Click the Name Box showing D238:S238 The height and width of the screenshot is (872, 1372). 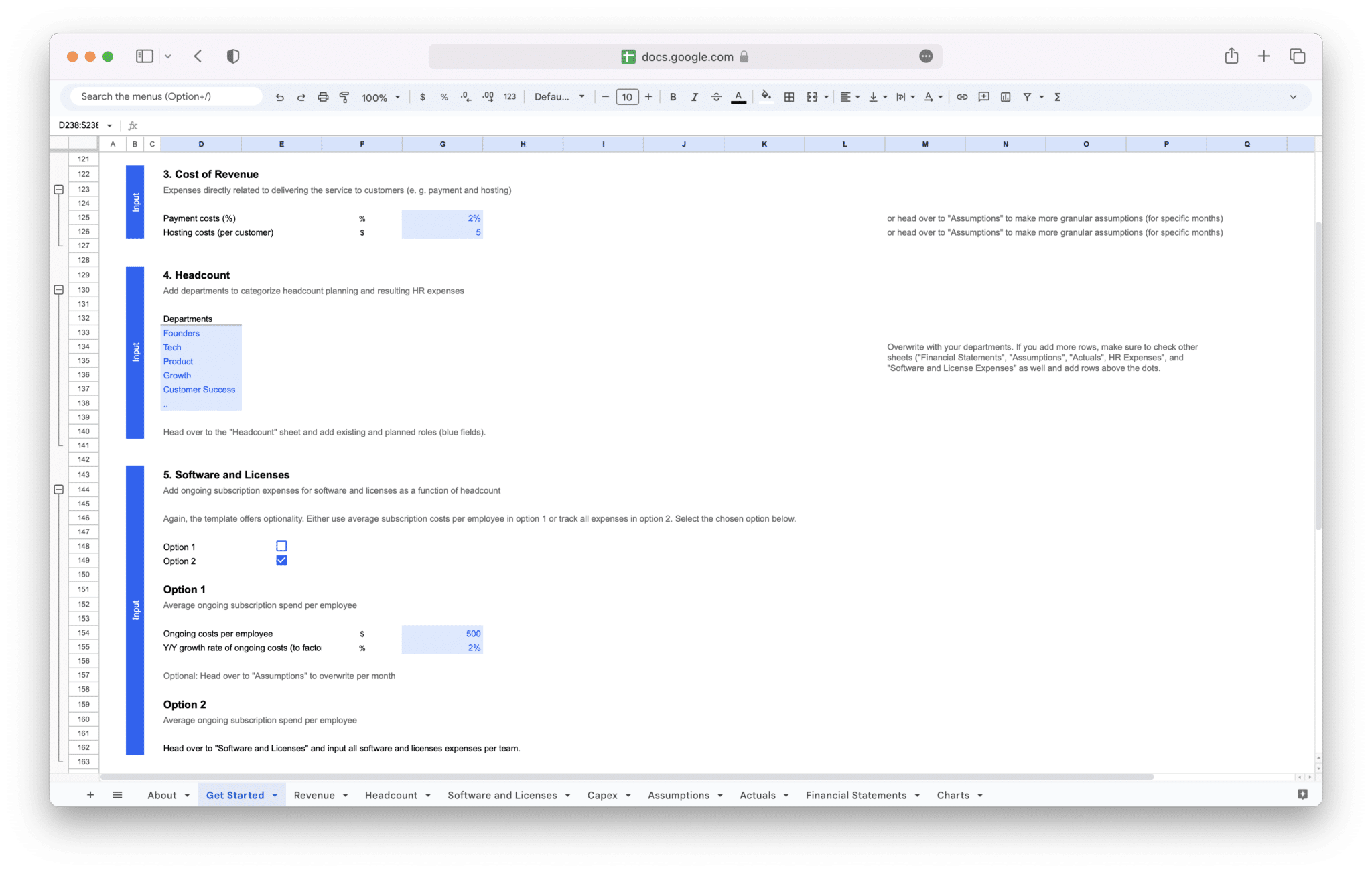tap(79, 125)
